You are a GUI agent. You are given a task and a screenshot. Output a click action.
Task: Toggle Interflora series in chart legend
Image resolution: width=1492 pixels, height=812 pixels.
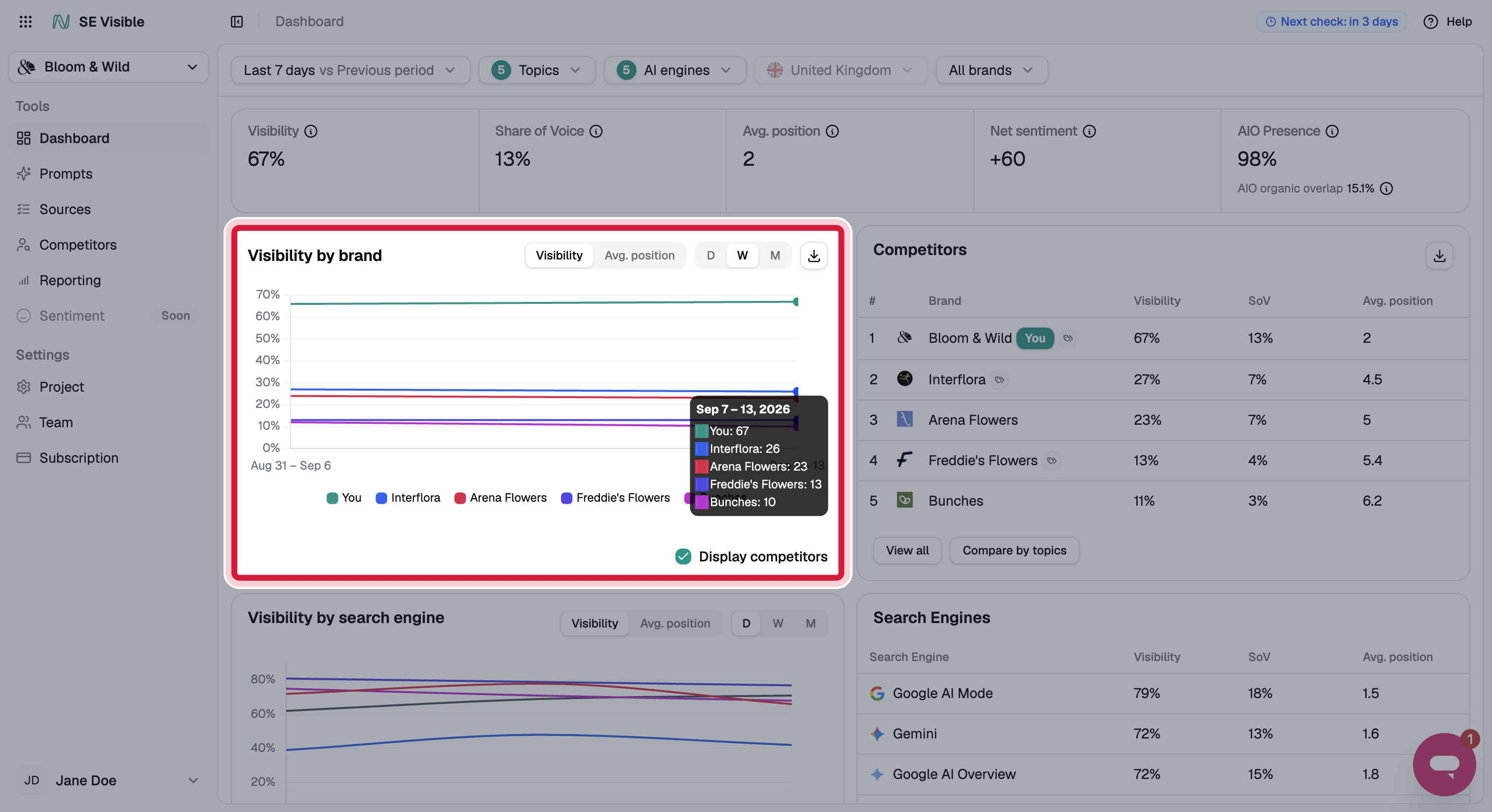(x=408, y=498)
